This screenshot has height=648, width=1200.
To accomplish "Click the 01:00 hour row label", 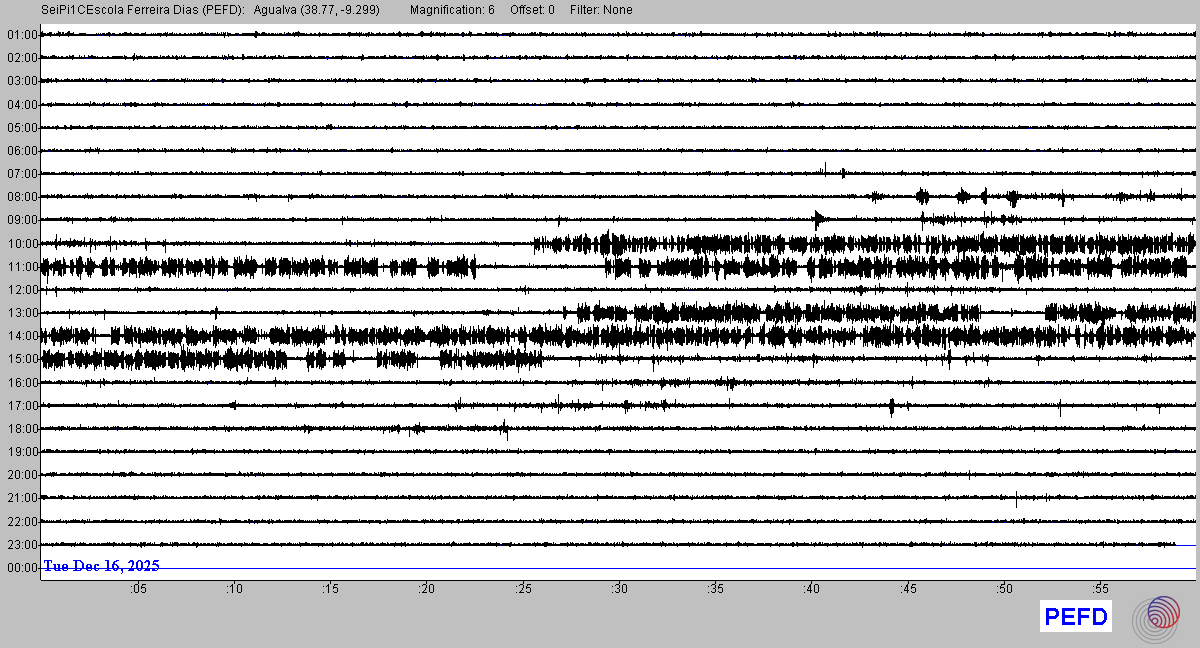I will [22, 35].
